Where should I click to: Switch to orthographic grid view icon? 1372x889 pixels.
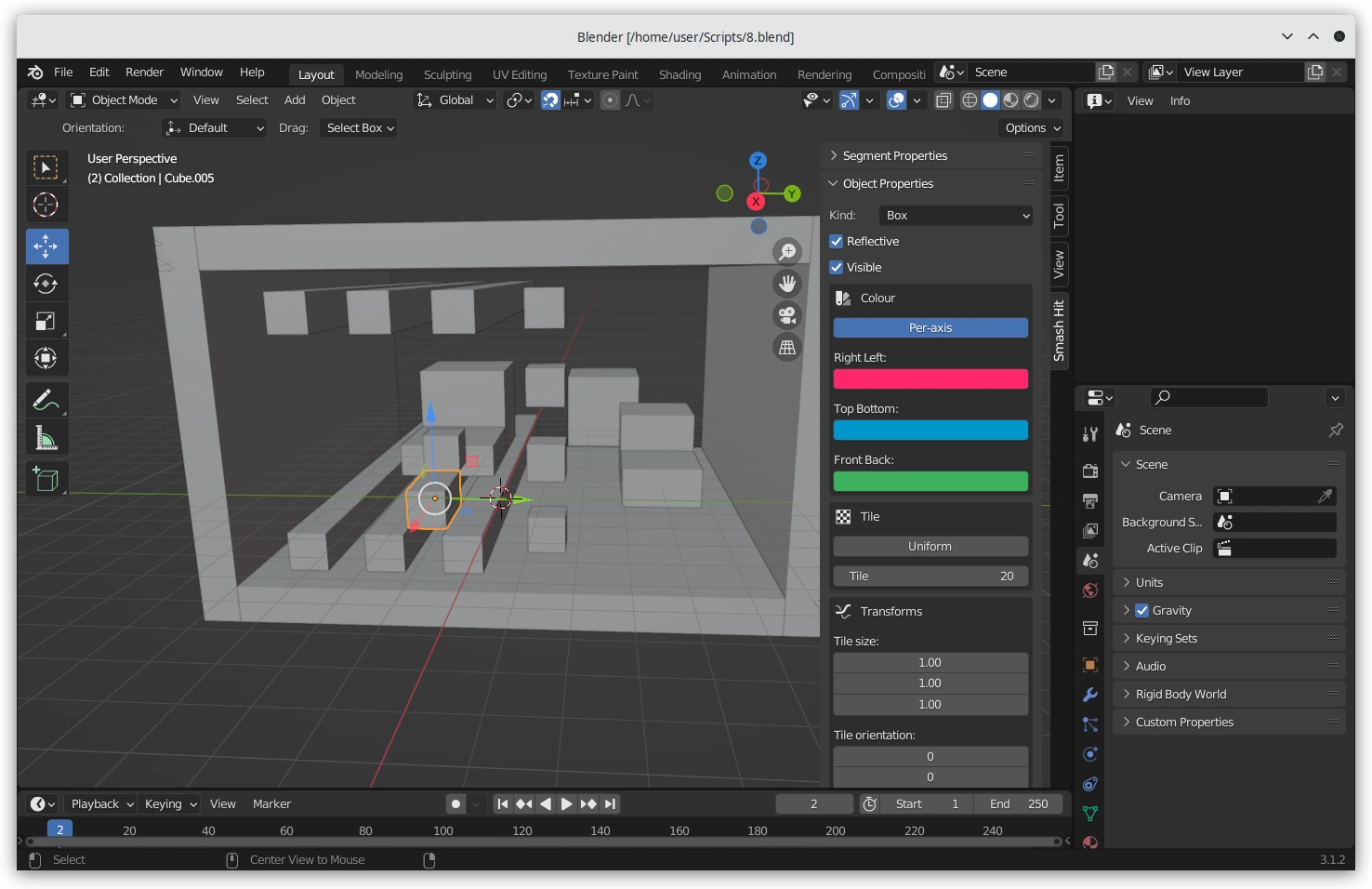coord(787,348)
